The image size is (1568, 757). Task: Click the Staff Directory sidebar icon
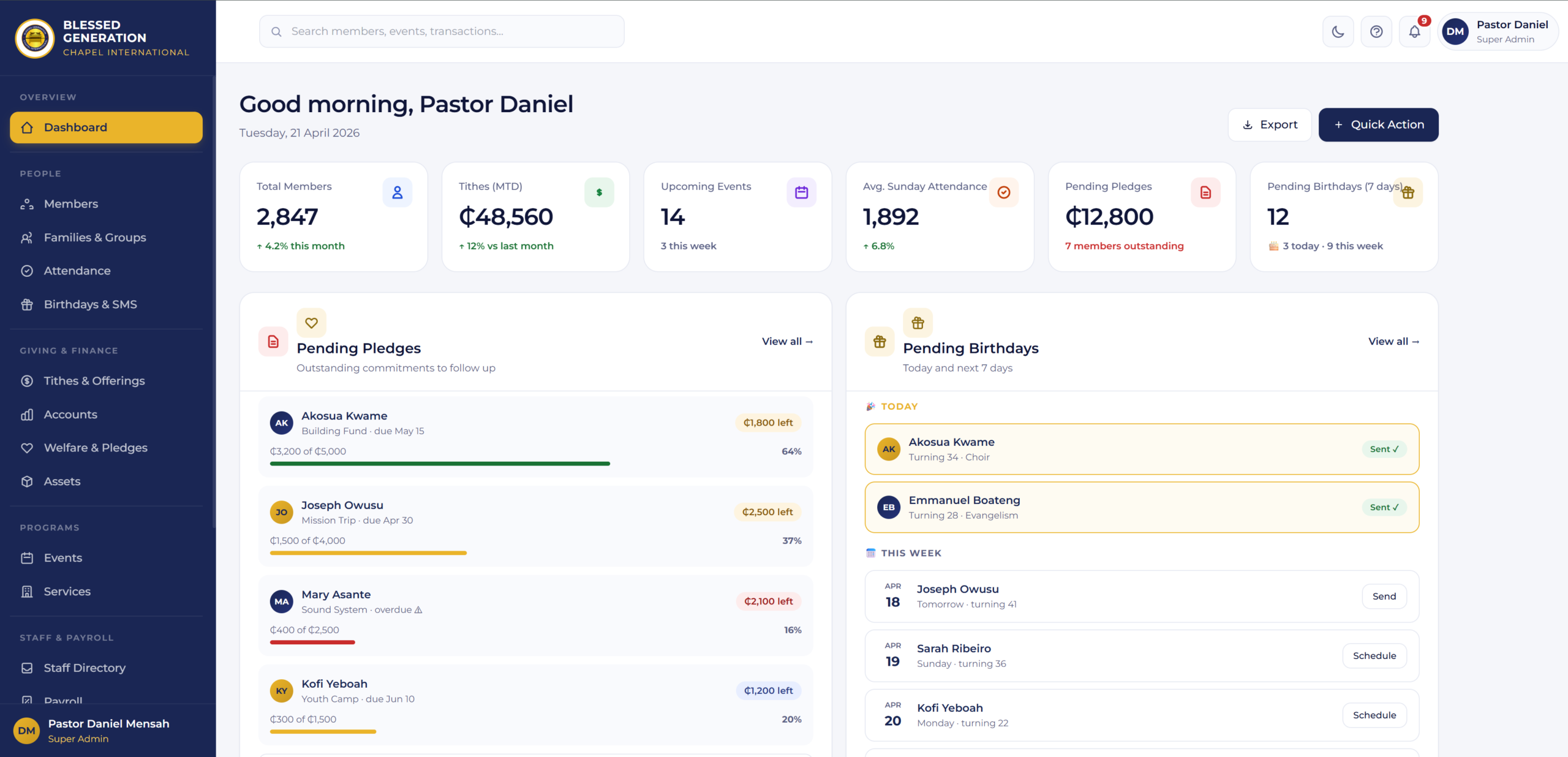tap(27, 668)
